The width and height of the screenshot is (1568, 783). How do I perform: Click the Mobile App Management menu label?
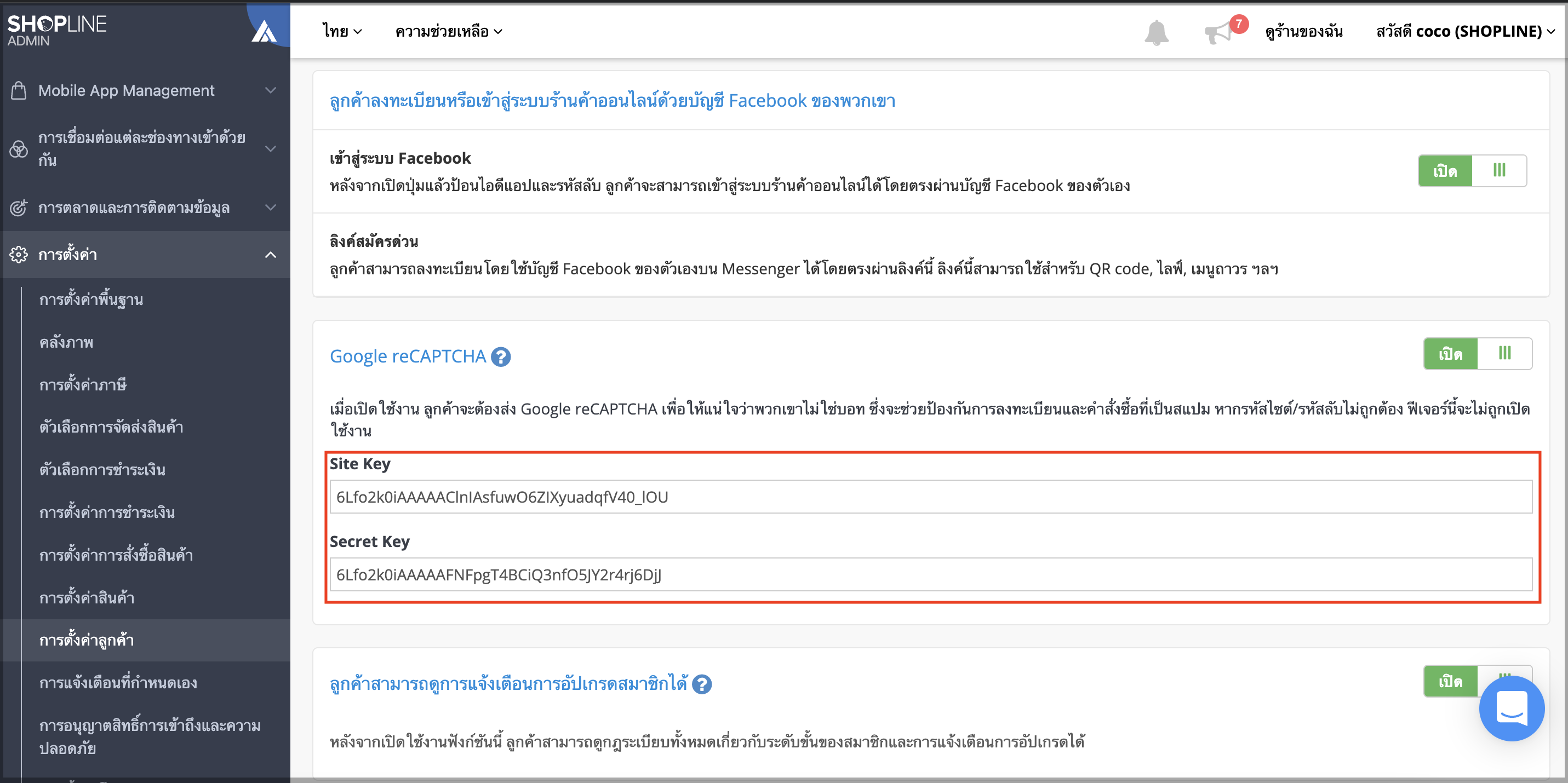pos(126,90)
